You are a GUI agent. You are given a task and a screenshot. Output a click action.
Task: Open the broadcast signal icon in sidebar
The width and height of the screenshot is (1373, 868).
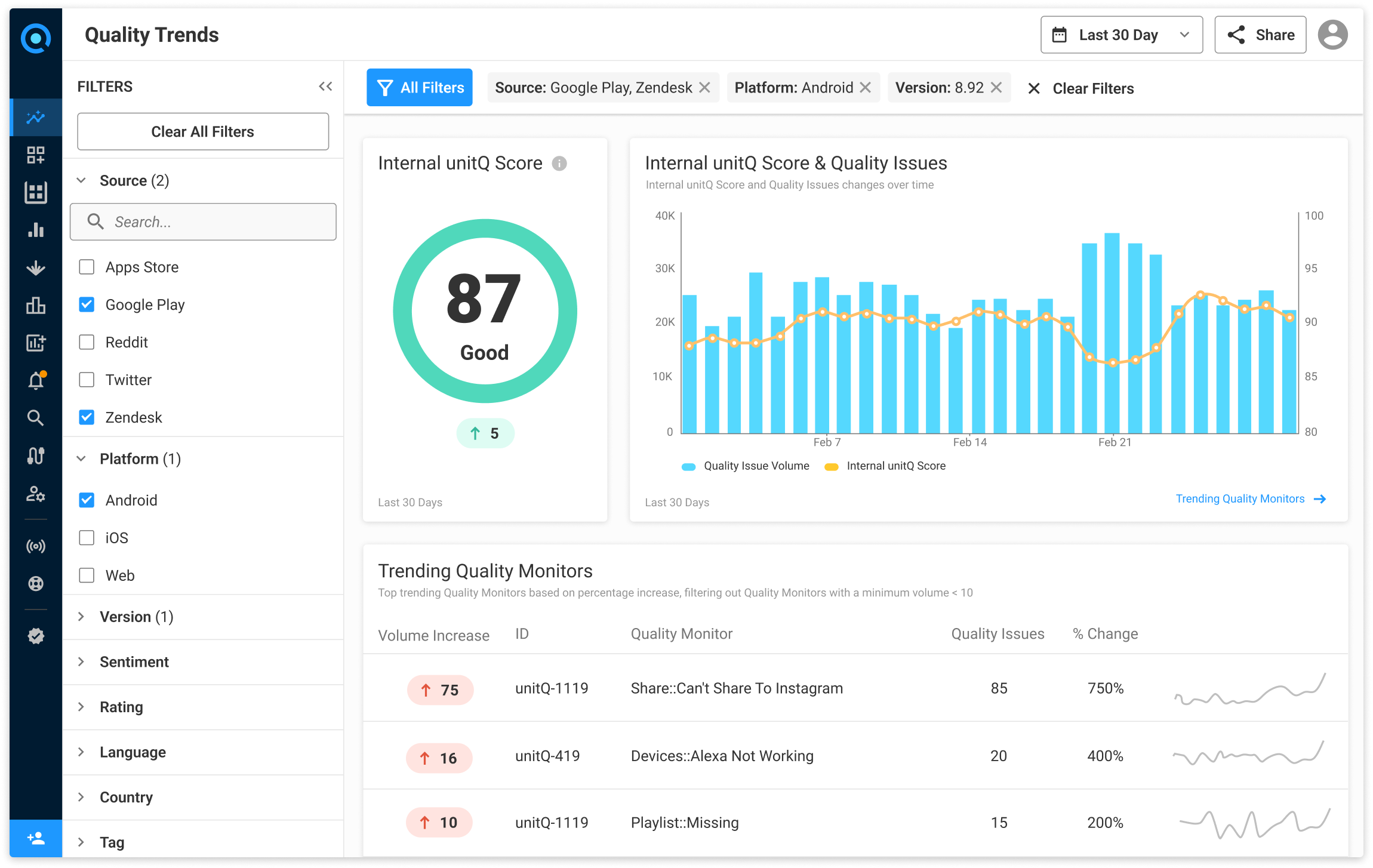[36, 546]
